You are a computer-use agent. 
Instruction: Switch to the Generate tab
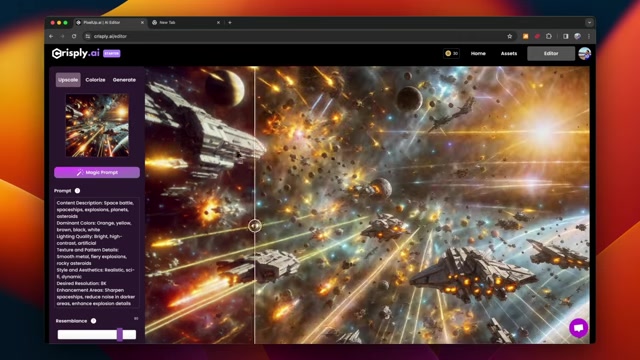(x=124, y=80)
